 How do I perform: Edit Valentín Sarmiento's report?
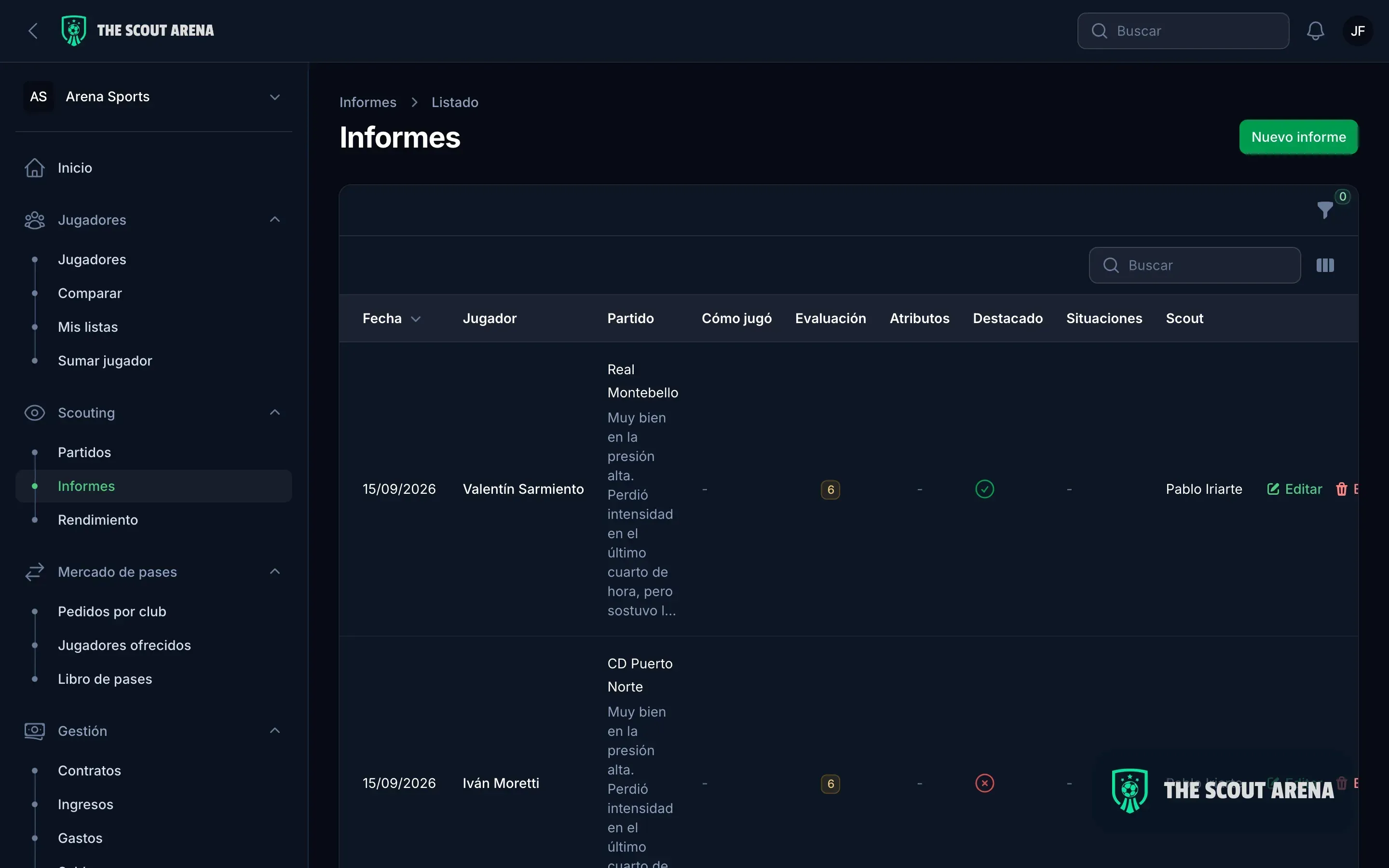click(1294, 489)
